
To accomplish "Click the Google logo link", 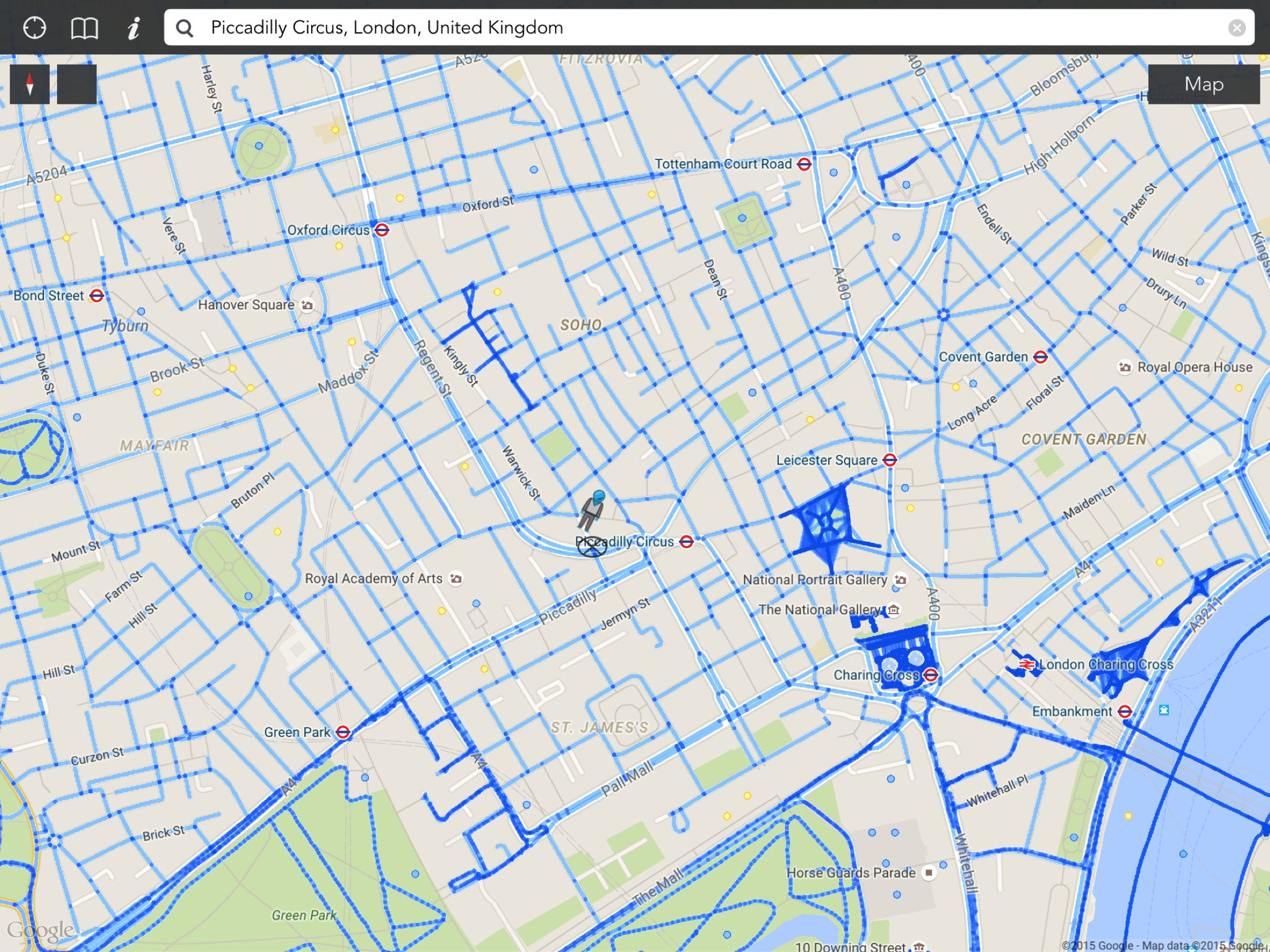I will tap(40, 930).
